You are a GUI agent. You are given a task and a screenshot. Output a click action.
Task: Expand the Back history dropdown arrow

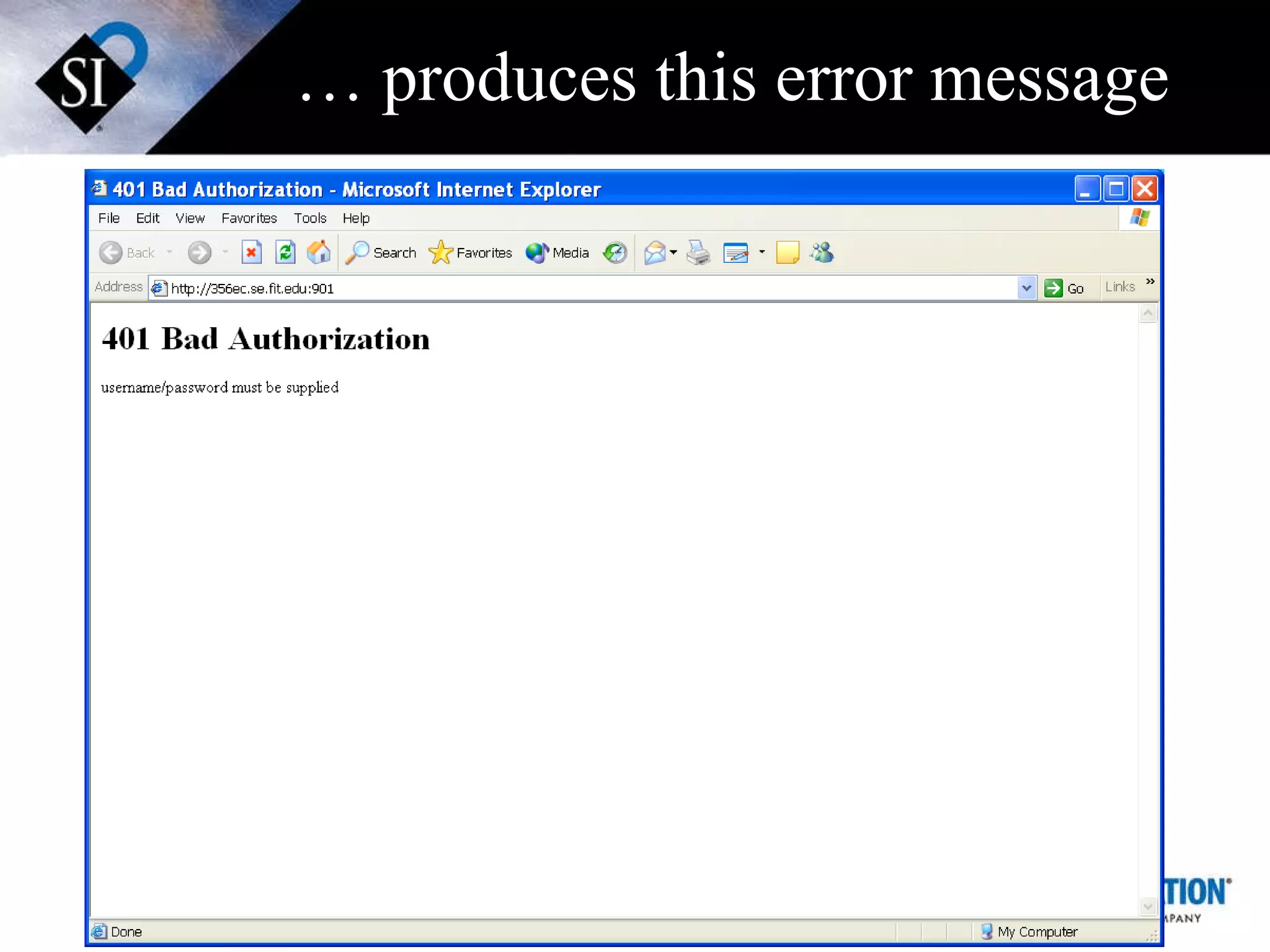coord(169,252)
